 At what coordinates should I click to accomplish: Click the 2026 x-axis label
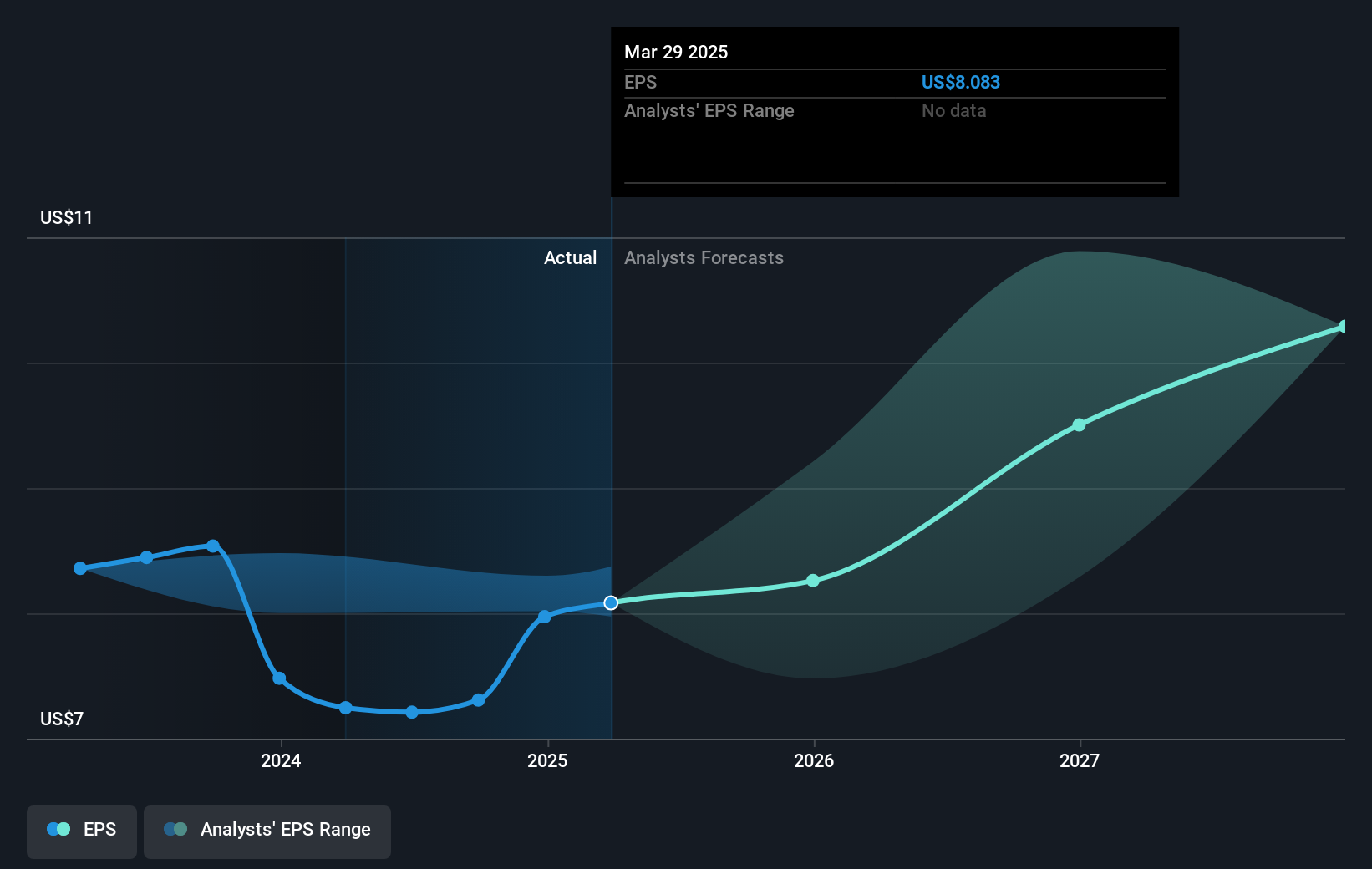[814, 760]
